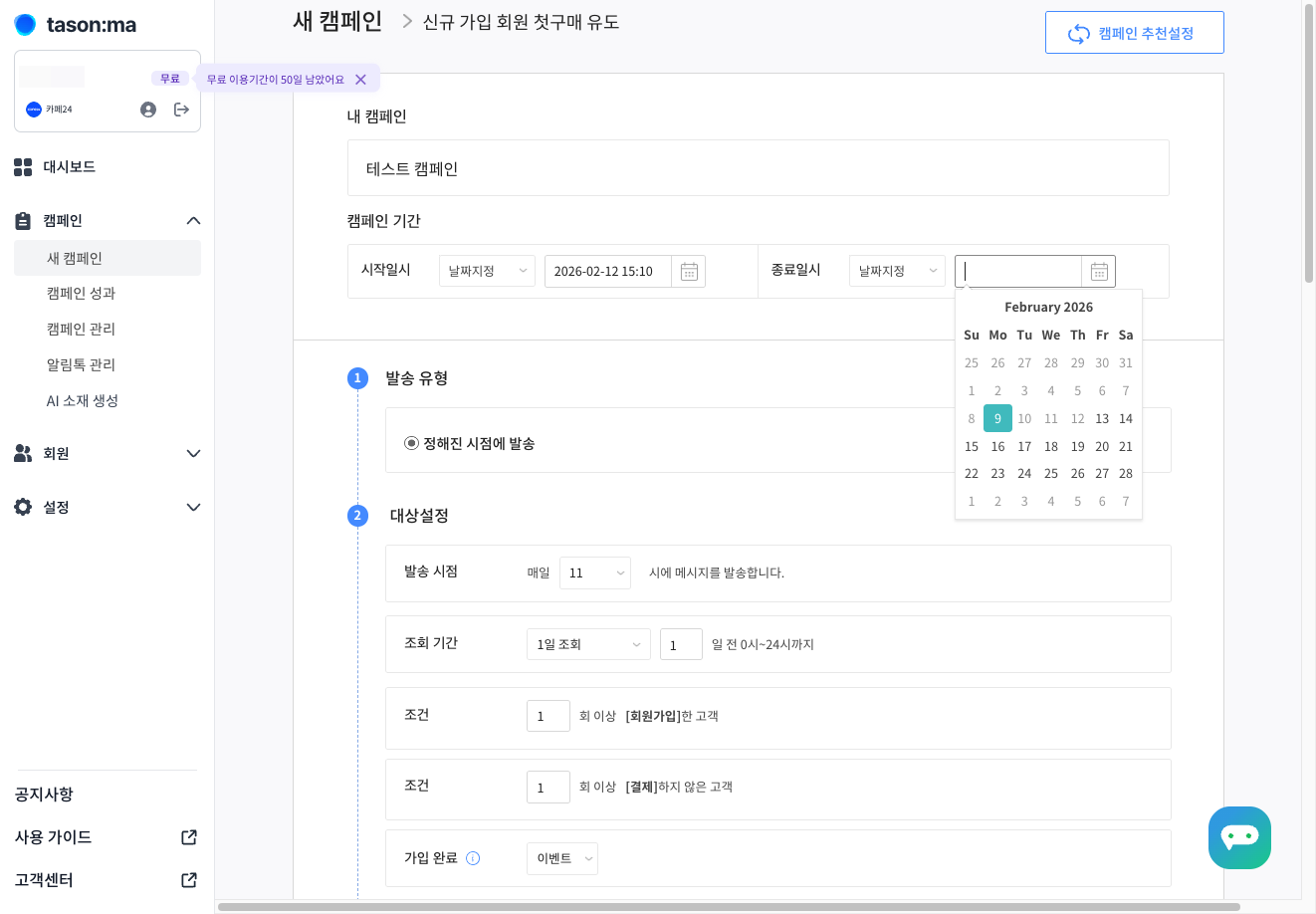
Task: Click the 조회 기간 days number field
Action: (681, 644)
